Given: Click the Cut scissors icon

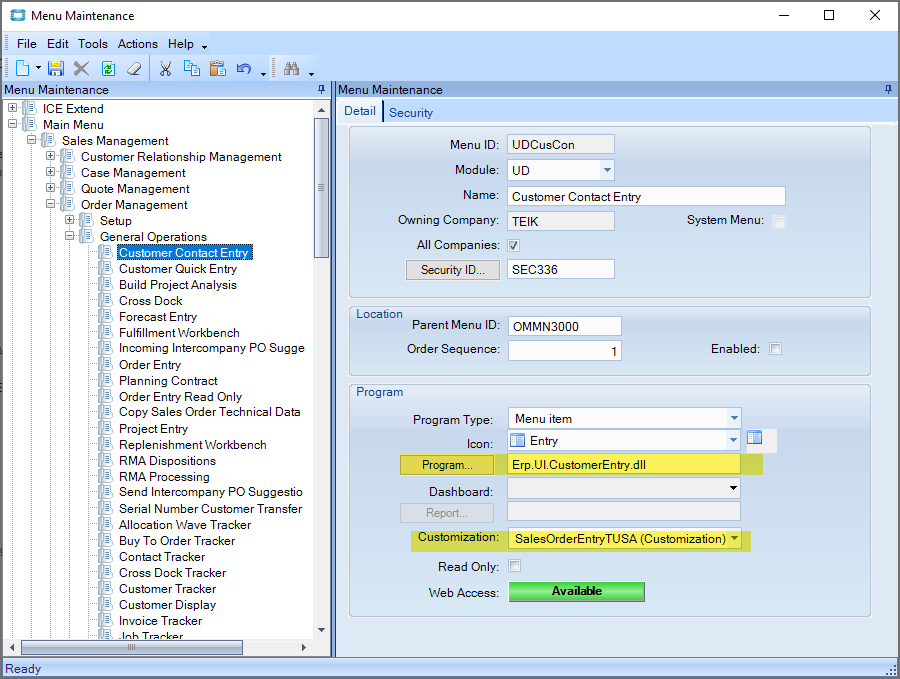Looking at the screenshot, I should coord(165,69).
